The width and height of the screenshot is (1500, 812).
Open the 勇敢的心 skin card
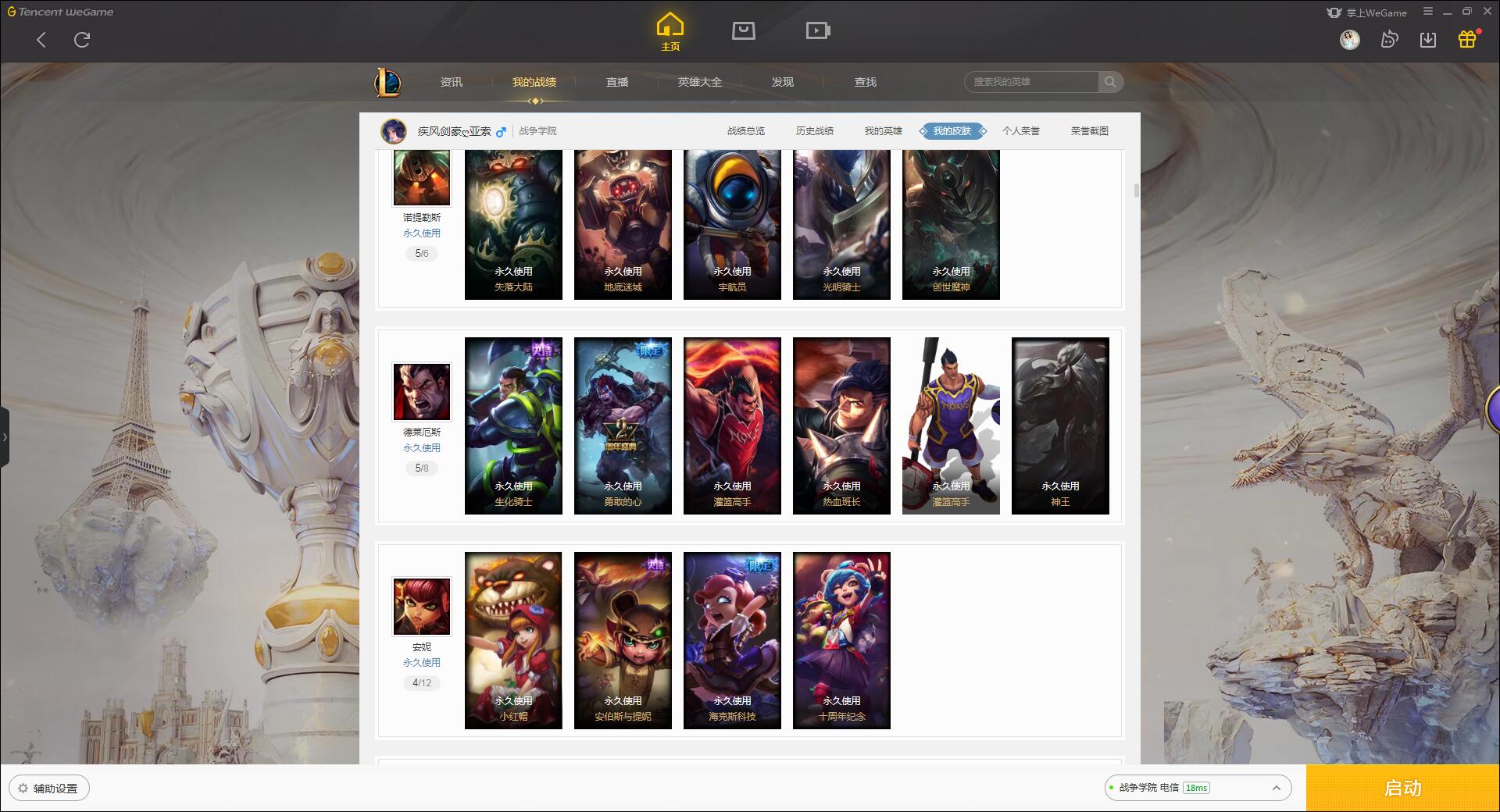[x=623, y=426]
